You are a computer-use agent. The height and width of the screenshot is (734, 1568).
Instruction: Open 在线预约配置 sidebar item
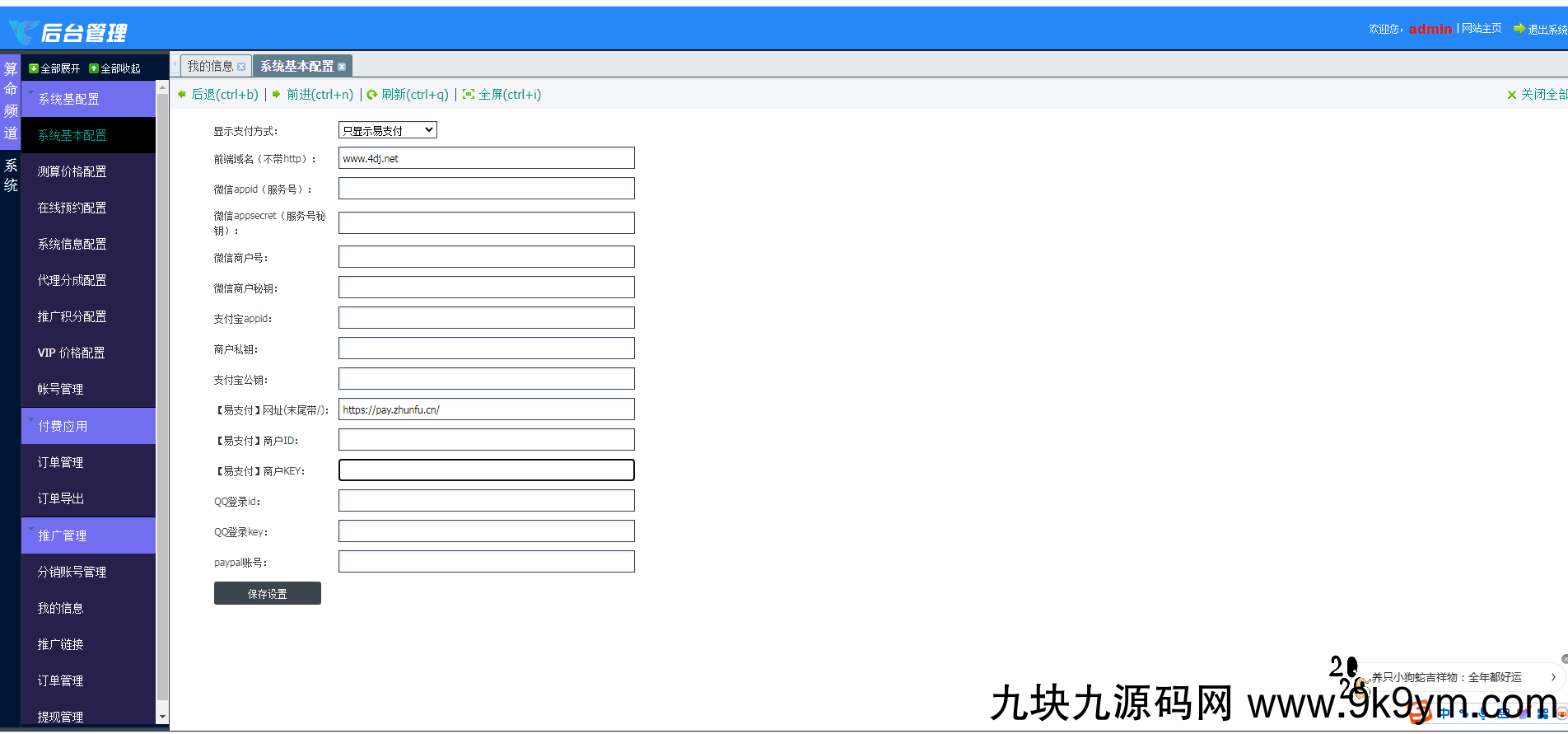point(88,208)
